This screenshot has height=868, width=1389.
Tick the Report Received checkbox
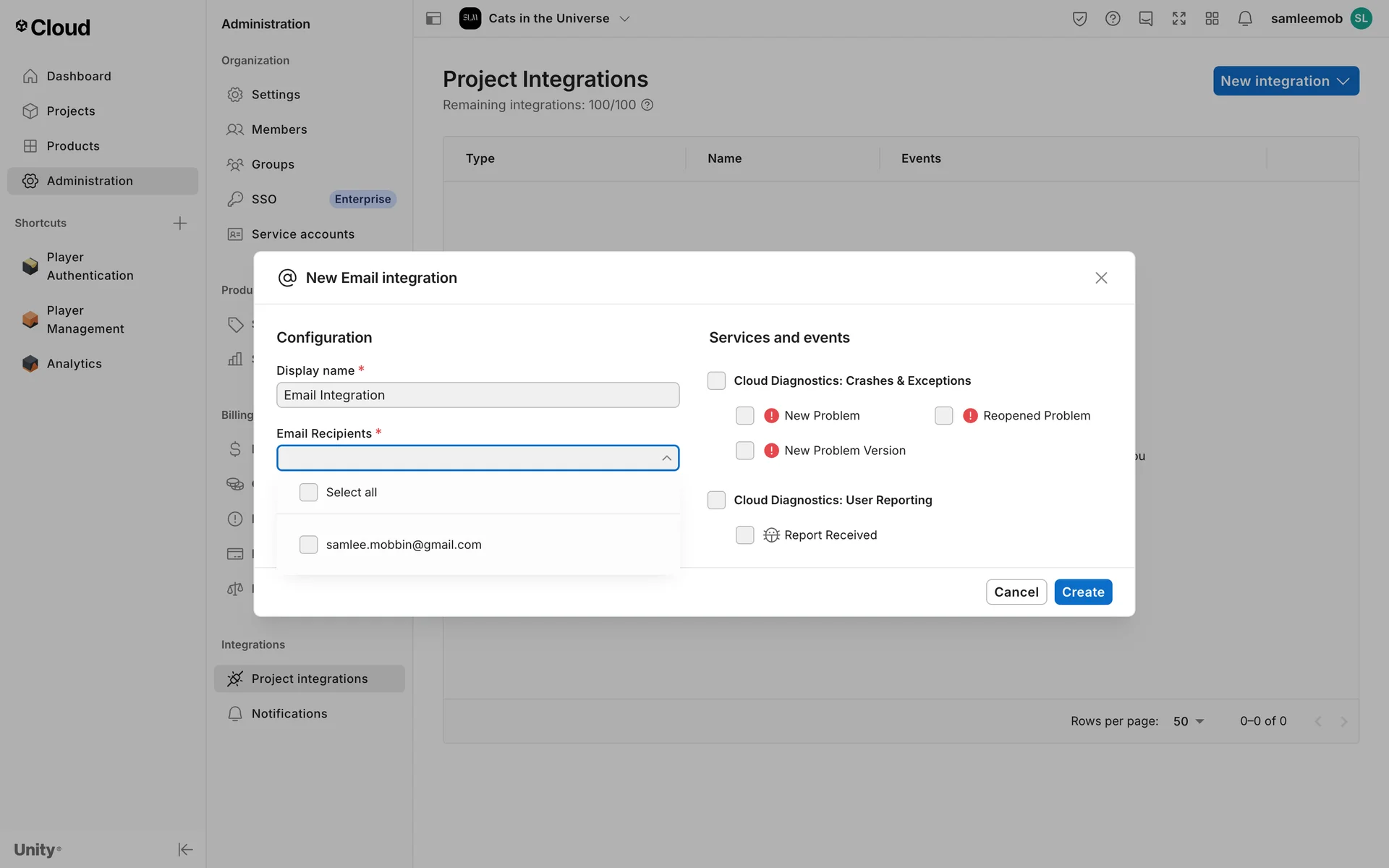pos(744,535)
